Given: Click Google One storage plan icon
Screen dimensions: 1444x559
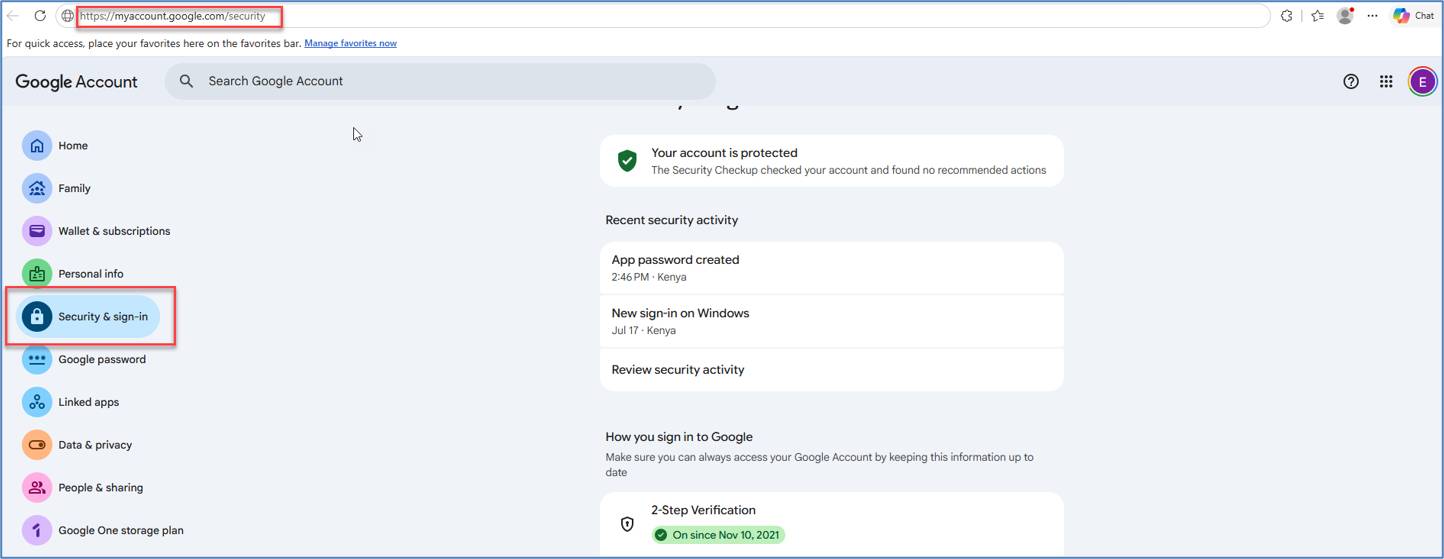Looking at the screenshot, I should tap(37, 530).
